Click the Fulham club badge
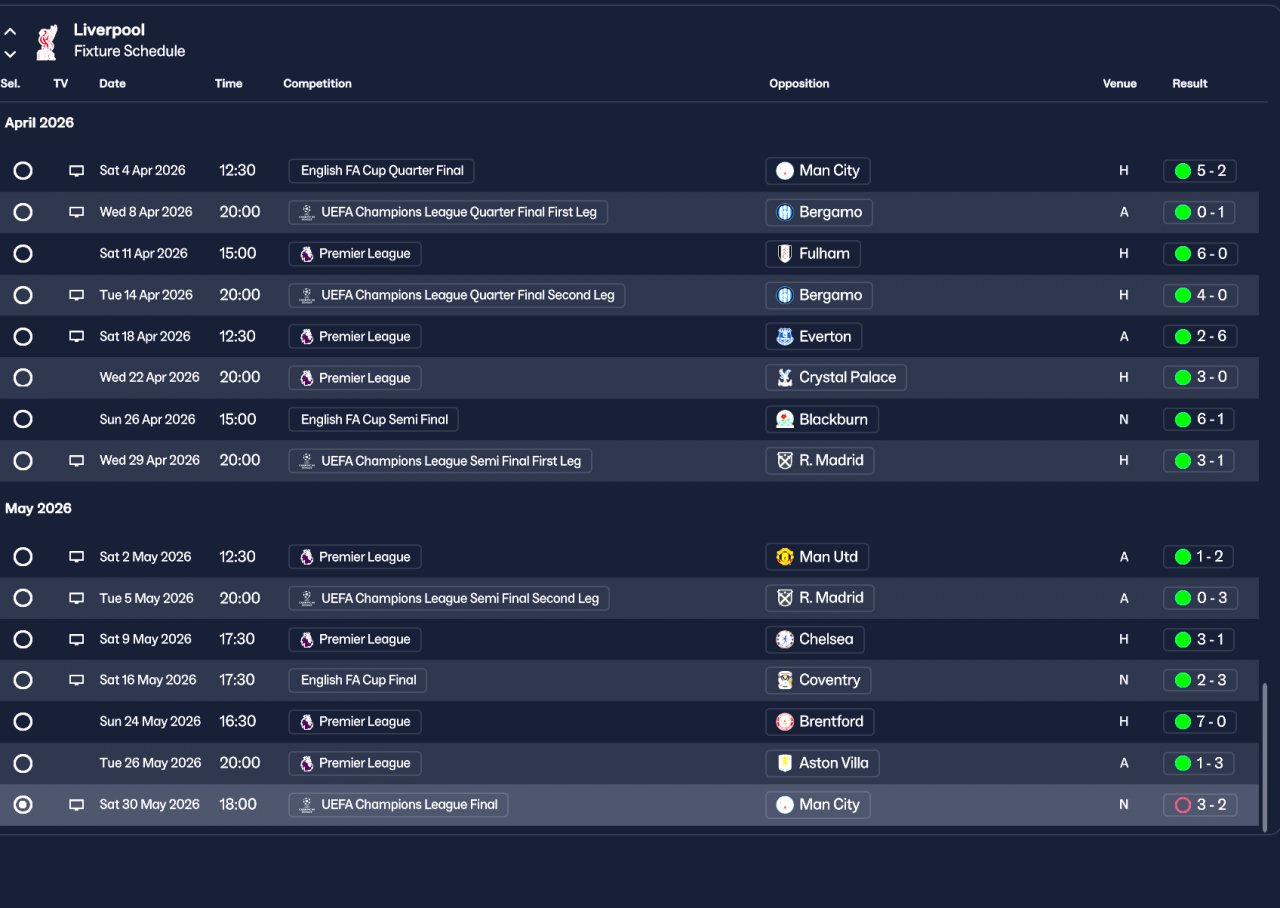 point(785,254)
